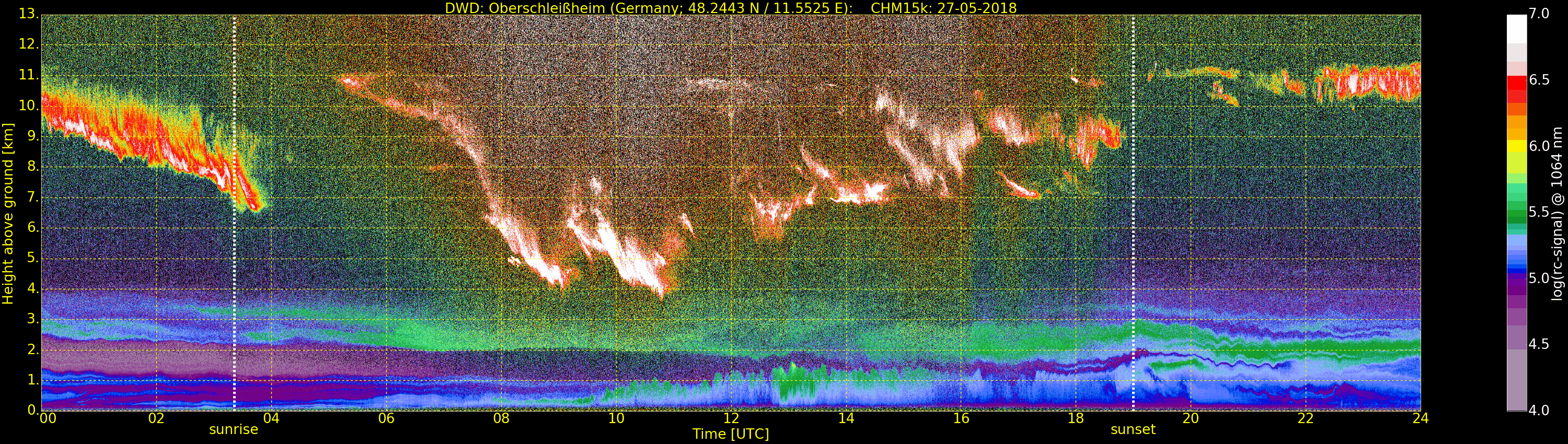This screenshot has width=1568, height=444.
Task: Click the '06' time tick label
Action: click(x=387, y=418)
